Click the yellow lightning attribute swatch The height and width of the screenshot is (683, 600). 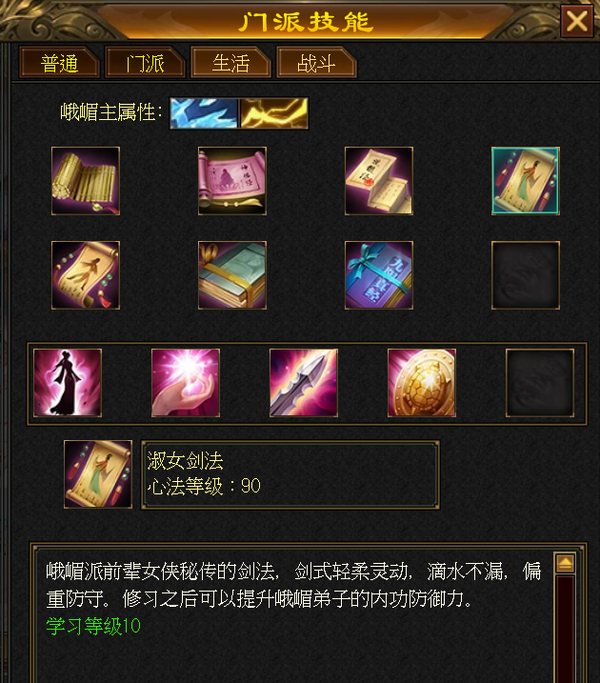274,113
